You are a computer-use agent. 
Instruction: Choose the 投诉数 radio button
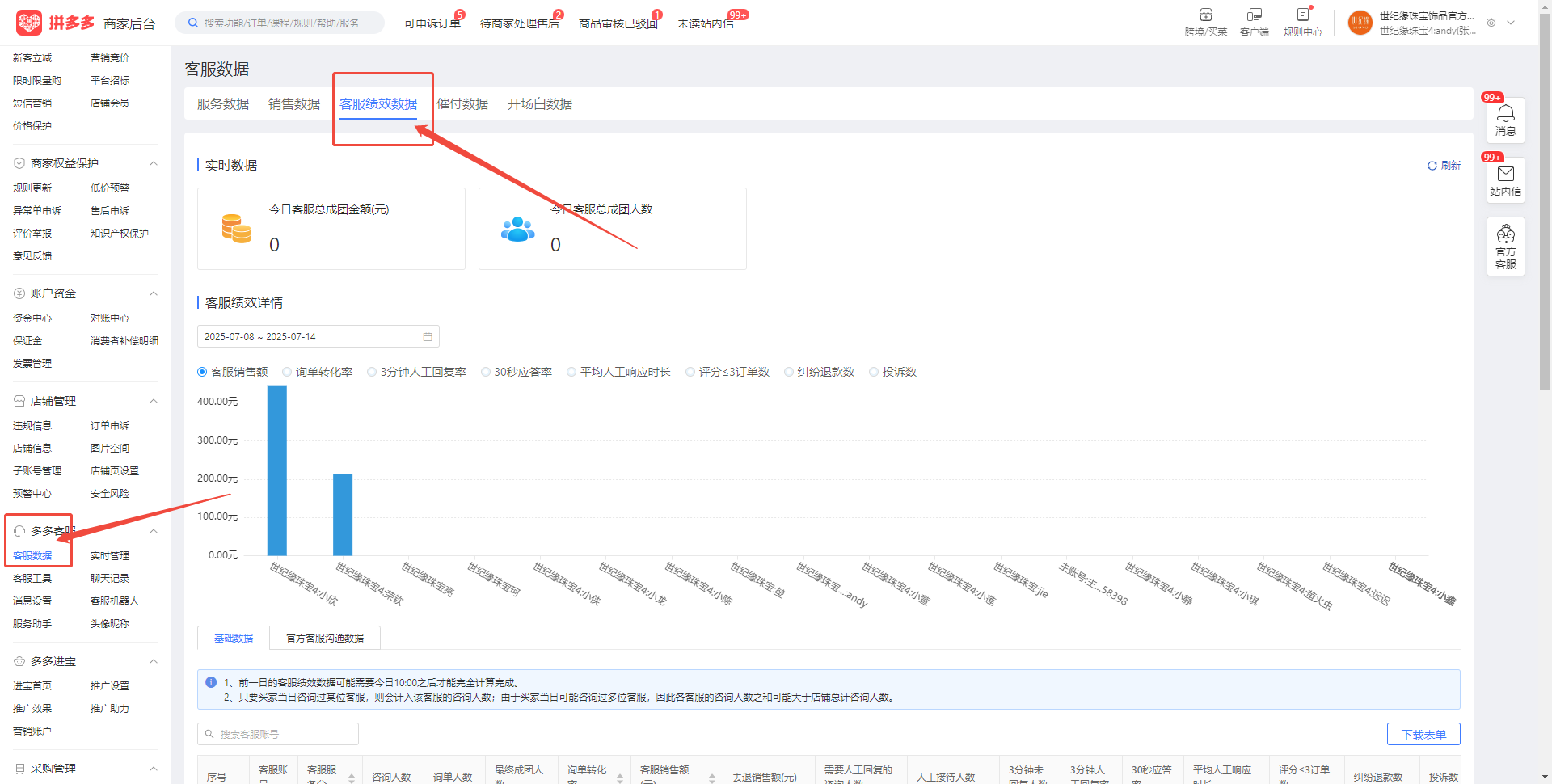click(874, 373)
